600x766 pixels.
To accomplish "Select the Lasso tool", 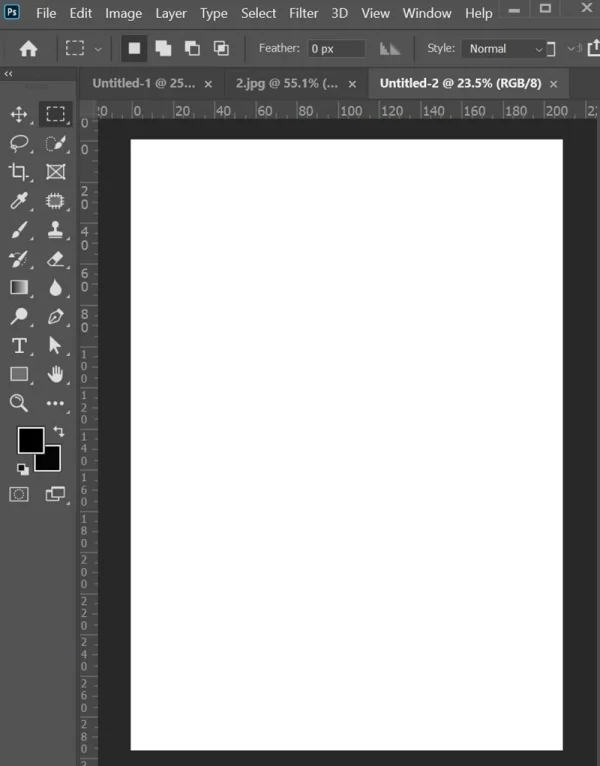I will [19, 144].
